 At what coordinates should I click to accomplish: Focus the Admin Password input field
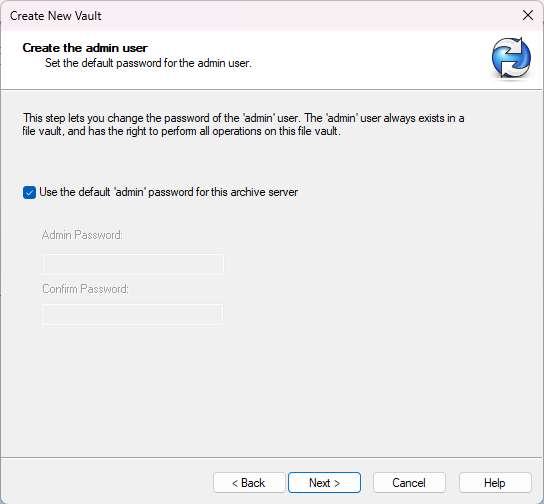tap(133, 264)
